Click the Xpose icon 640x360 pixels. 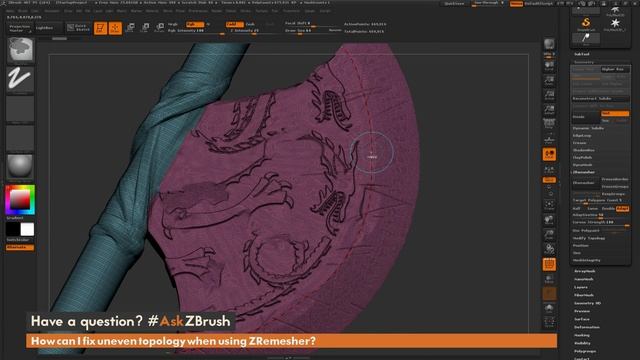[549, 322]
